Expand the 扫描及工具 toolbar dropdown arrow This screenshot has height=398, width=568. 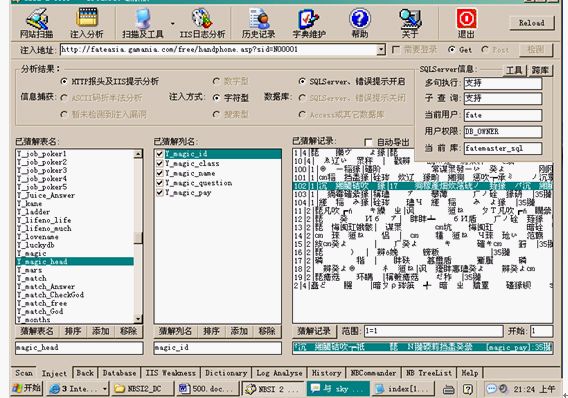pyautogui.click(x=172, y=24)
